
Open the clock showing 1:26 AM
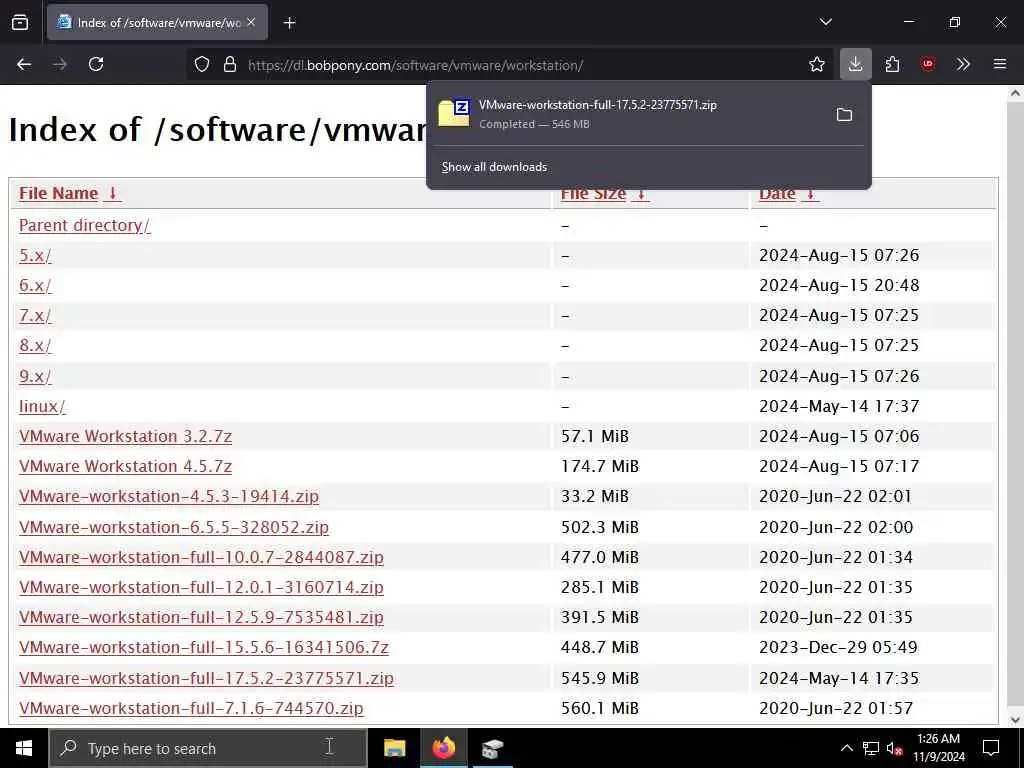(x=938, y=748)
